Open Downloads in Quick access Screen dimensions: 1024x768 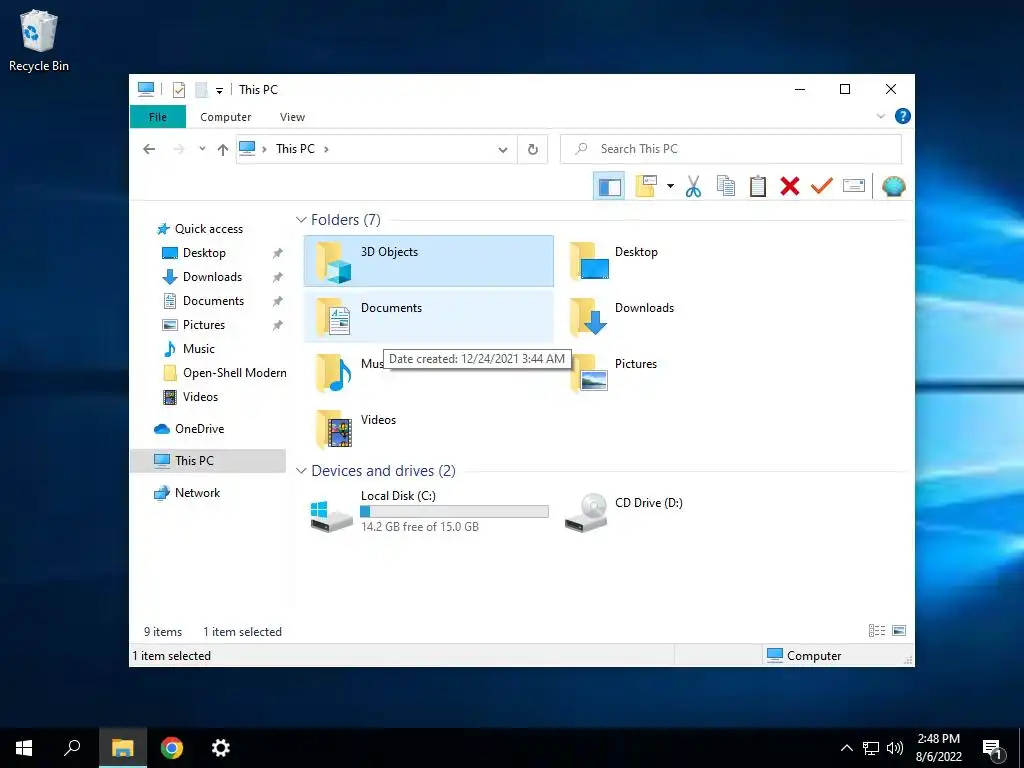click(x=212, y=277)
